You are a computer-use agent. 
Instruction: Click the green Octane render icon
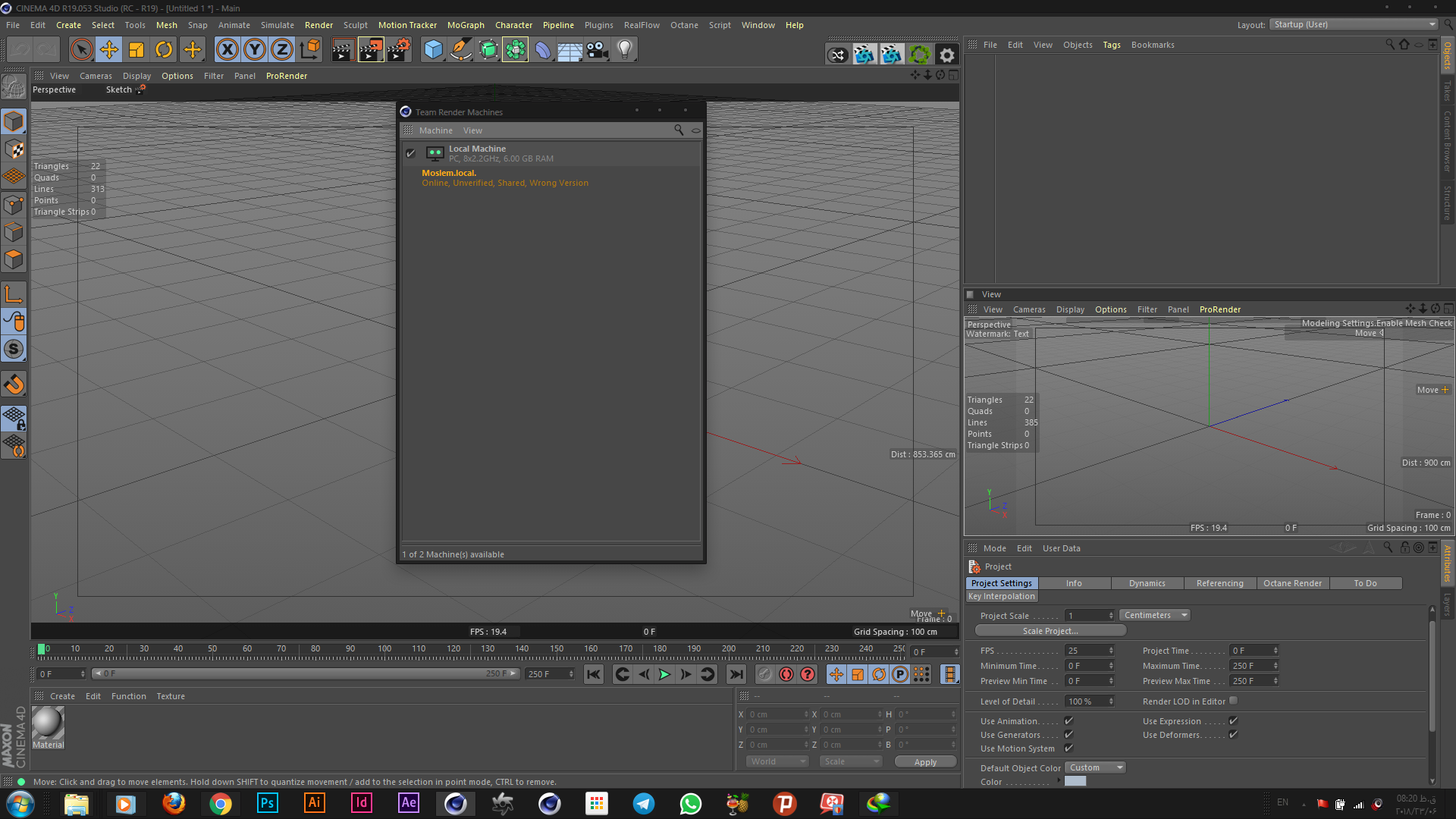pyautogui.click(x=920, y=55)
